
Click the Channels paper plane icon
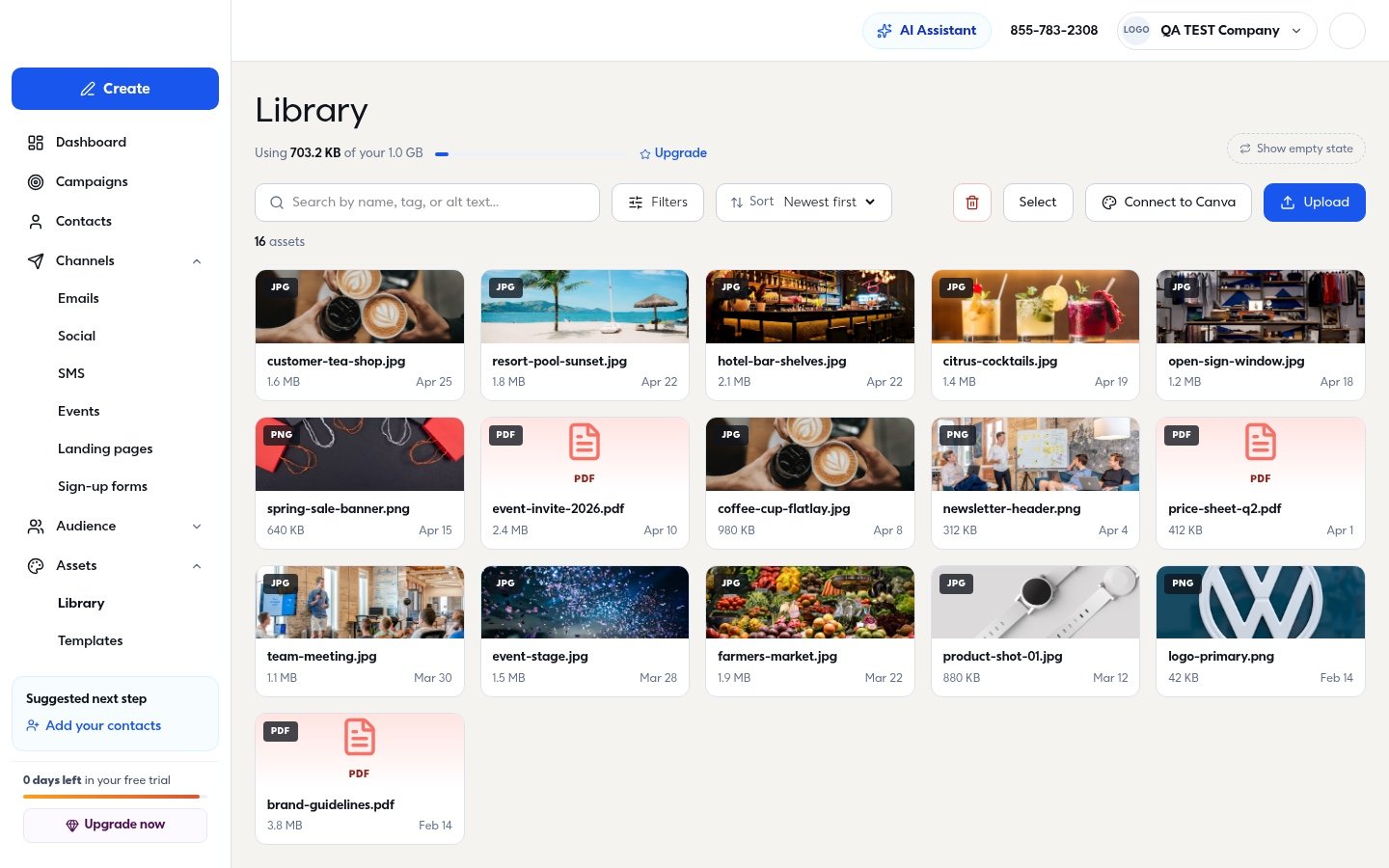36,261
